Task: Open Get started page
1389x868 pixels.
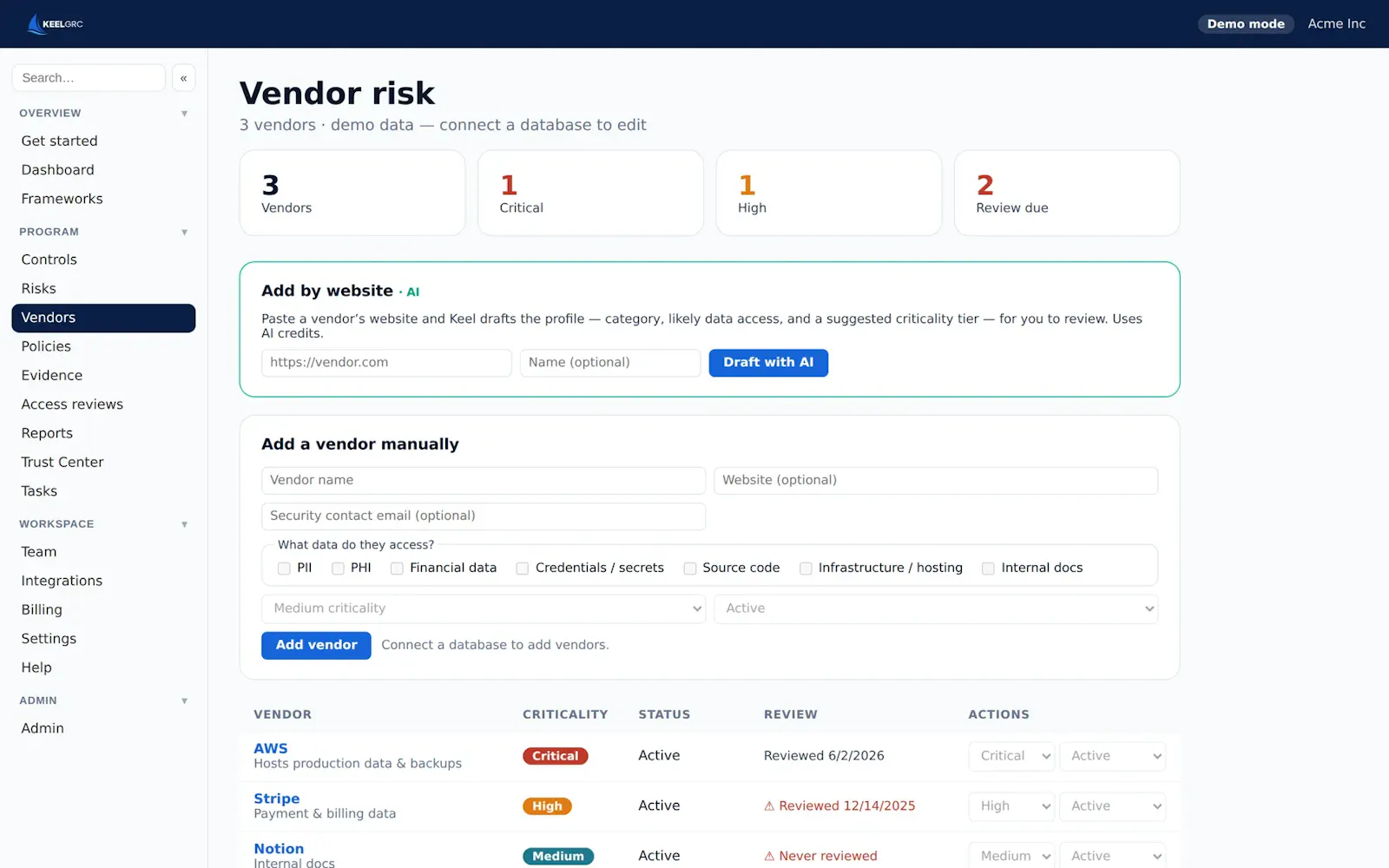Action: (x=103, y=141)
